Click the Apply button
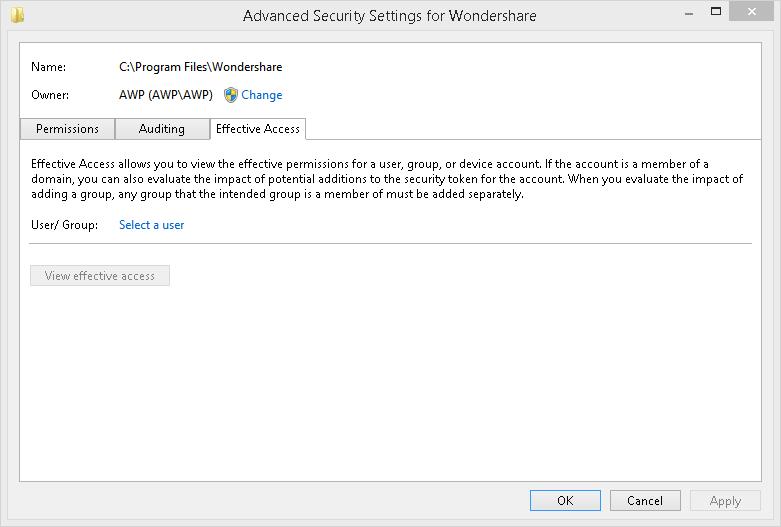This screenshot has width=781, height=527. click(725, 501)
